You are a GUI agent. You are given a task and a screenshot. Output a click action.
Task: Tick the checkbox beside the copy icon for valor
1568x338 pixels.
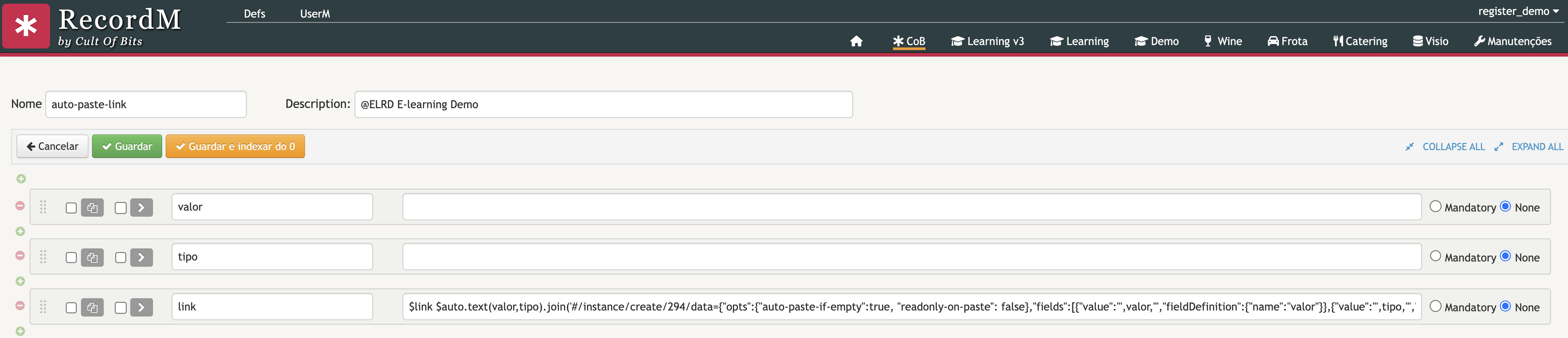71,208
